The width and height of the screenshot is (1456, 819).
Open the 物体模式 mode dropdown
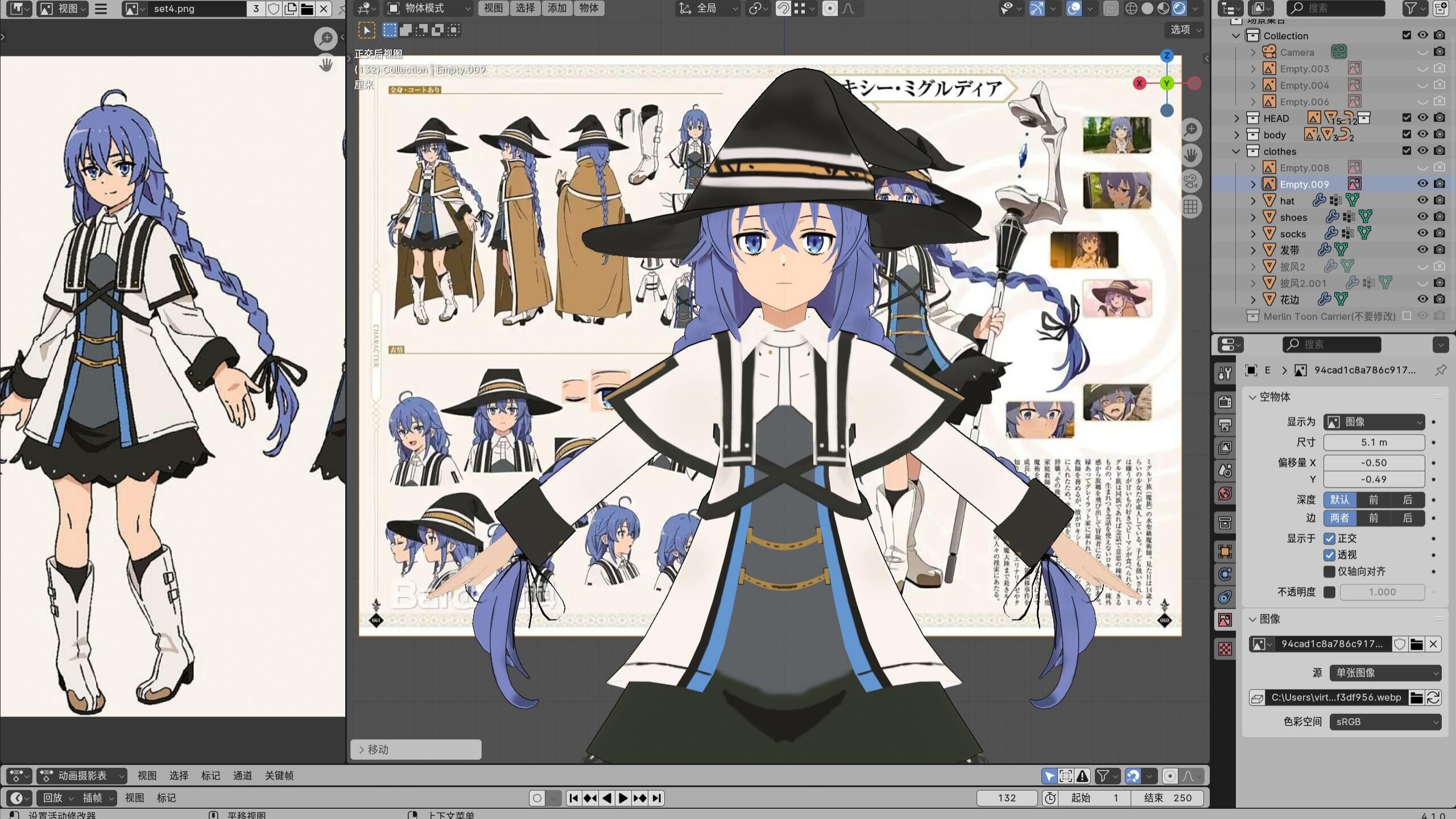point(429,9)
